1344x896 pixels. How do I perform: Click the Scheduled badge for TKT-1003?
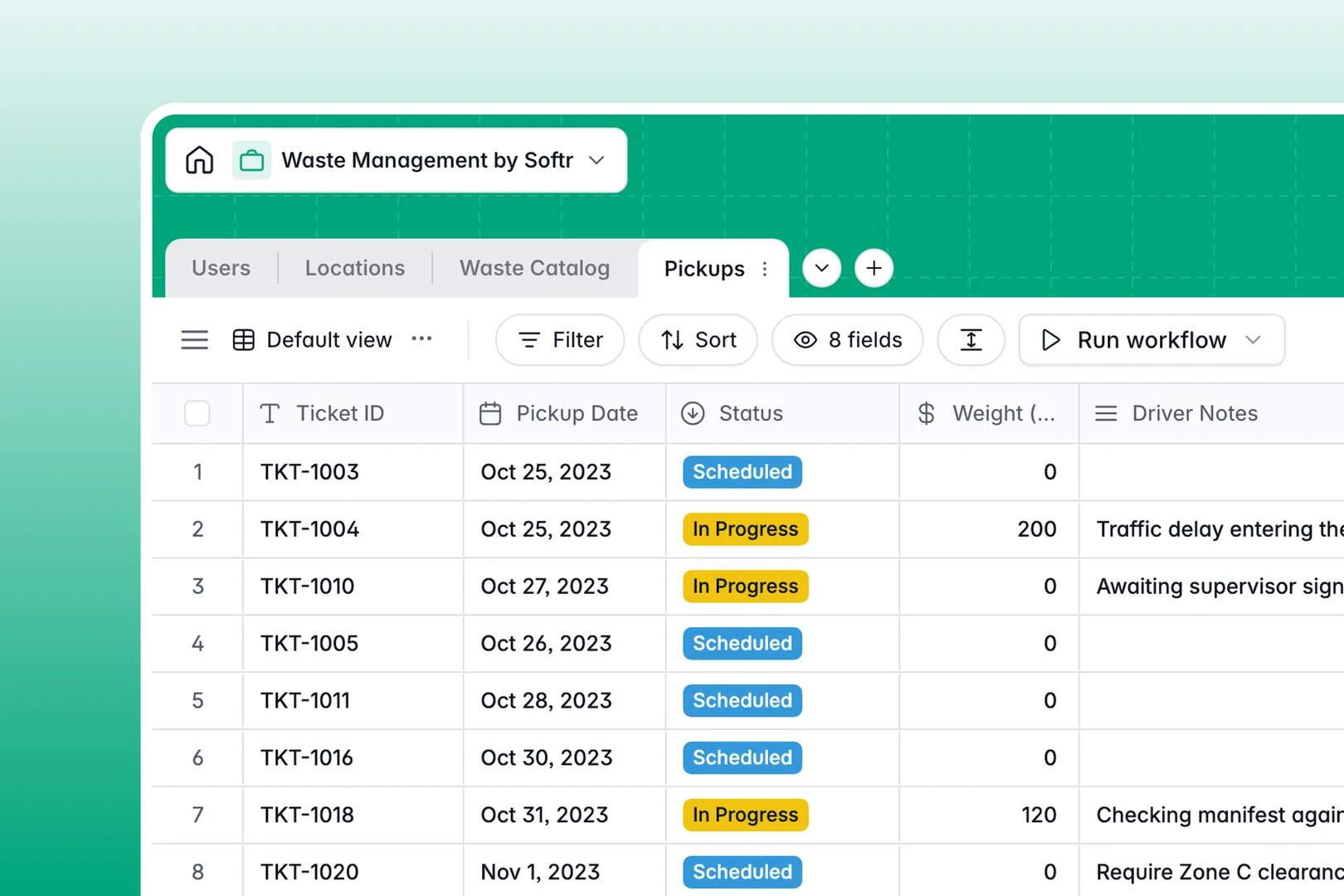743,472
